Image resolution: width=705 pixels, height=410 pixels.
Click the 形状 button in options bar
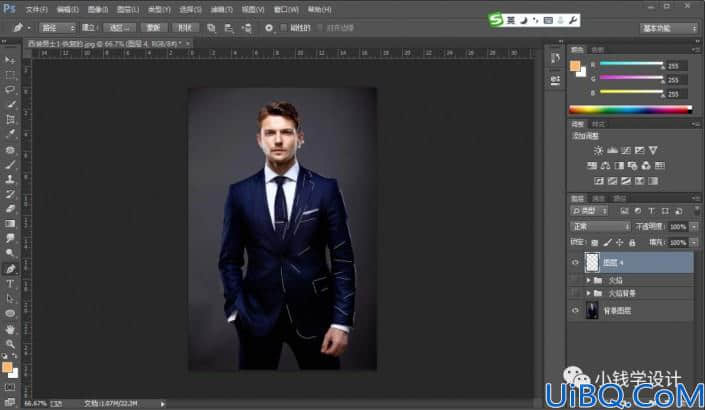[185, 28]
